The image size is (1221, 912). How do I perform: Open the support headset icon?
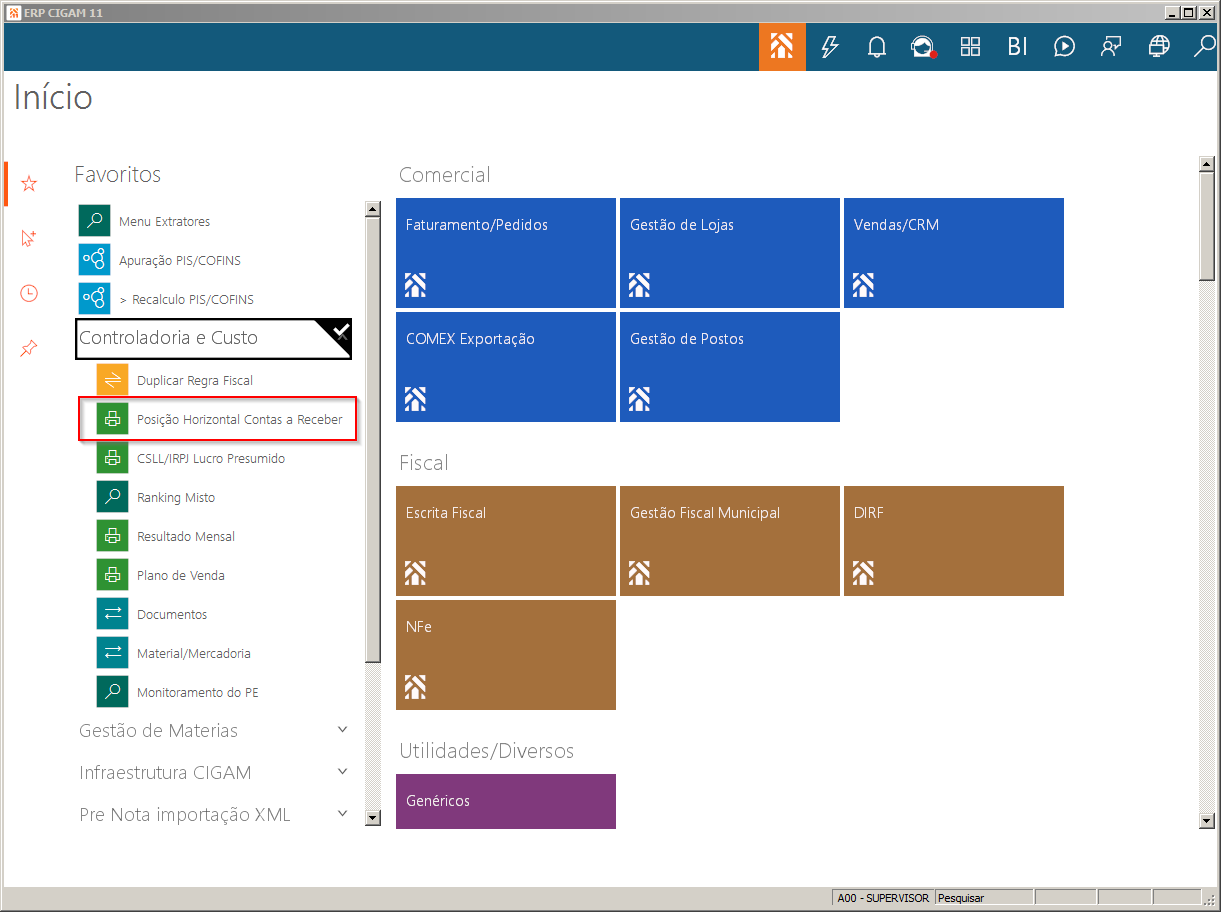[x=923, y=46]
